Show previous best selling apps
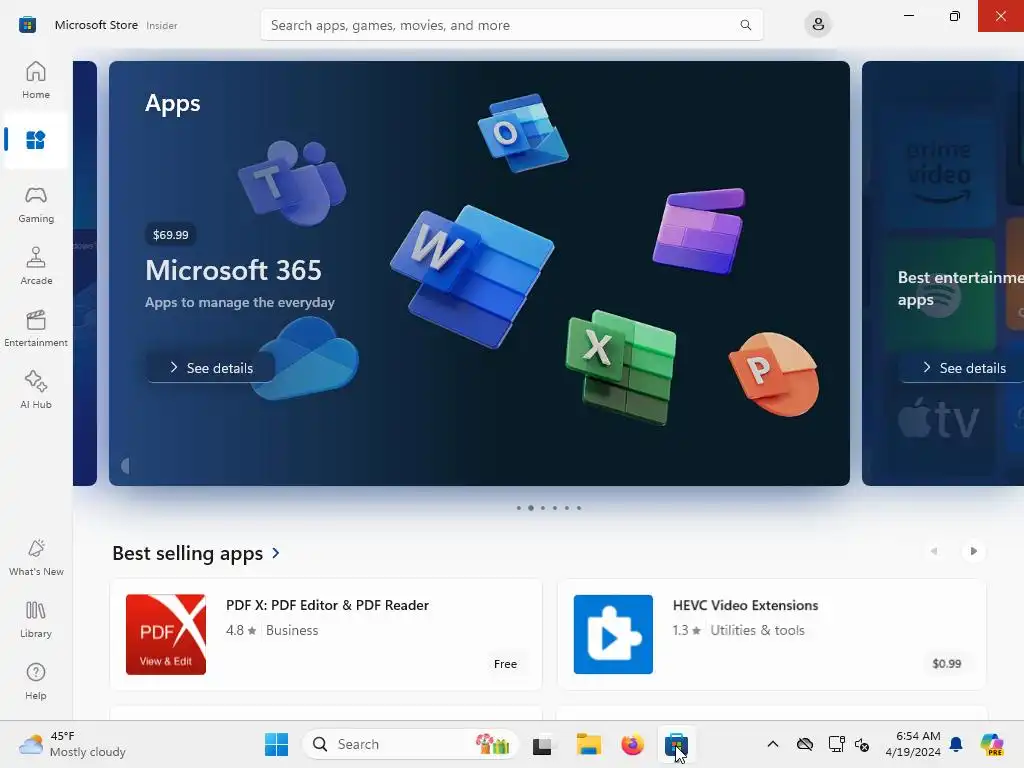1024x768 pixels. coord(934,551)
